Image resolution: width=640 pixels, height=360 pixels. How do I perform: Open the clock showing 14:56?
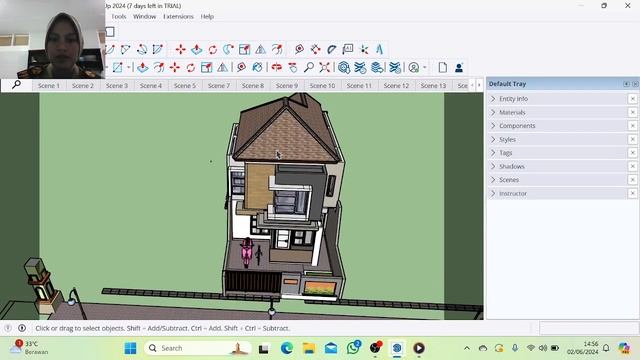[582, 348]
